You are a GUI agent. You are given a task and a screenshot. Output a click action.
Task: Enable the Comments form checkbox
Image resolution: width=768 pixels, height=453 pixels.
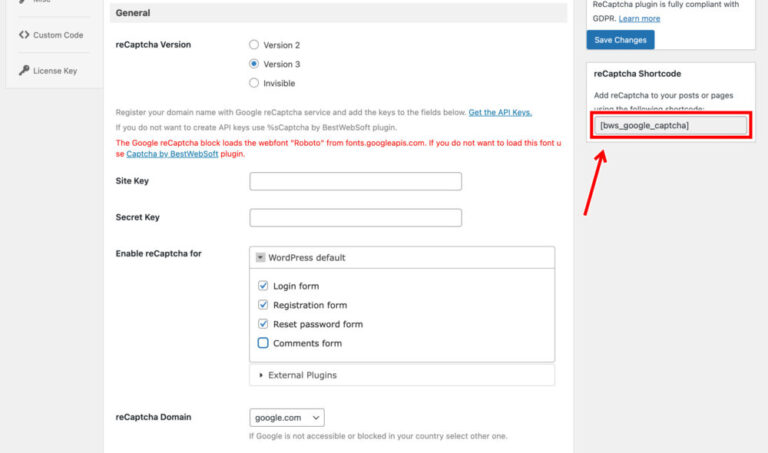click(x=263, y=343)
